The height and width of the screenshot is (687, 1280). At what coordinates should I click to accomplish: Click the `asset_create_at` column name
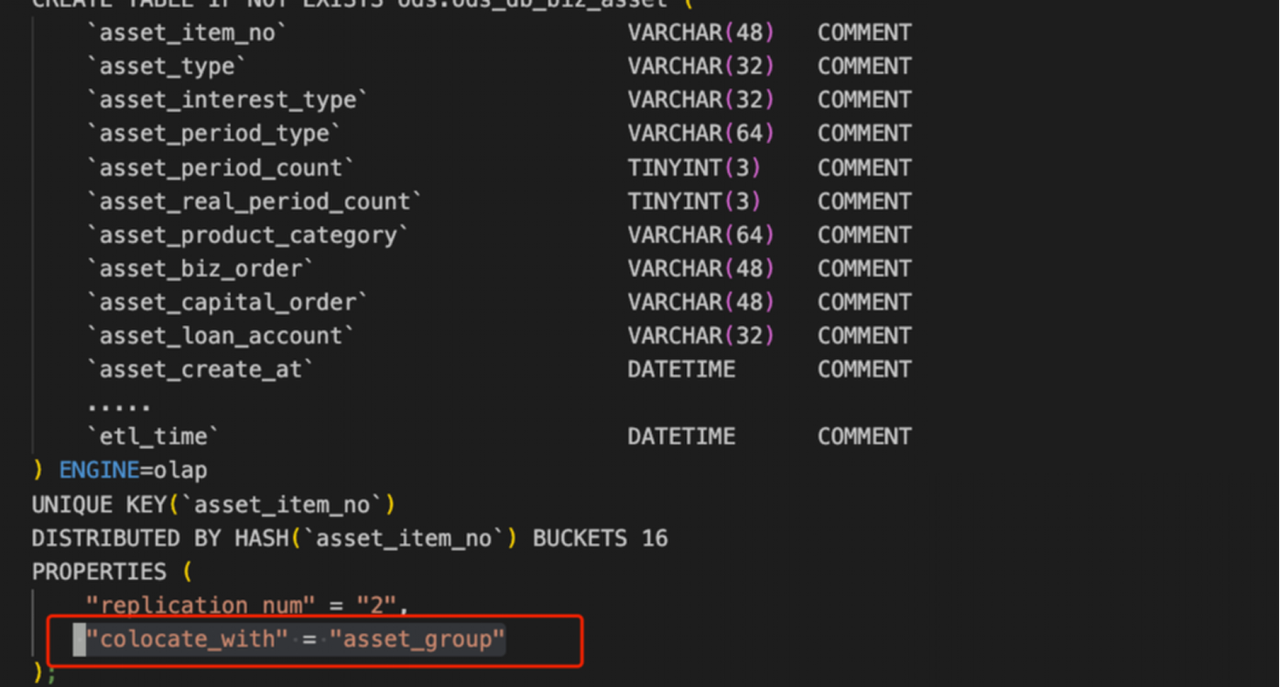tap(200, 369)
